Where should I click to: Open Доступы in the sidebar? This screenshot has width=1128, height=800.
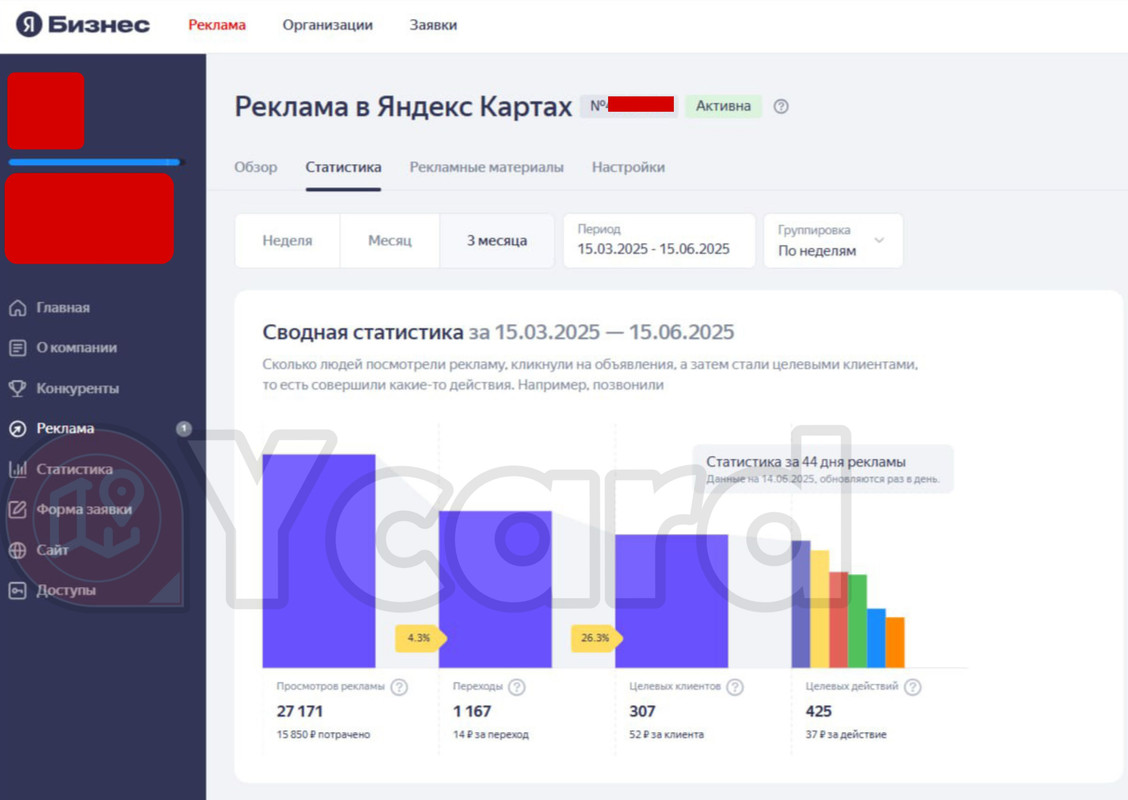(66, 591)
